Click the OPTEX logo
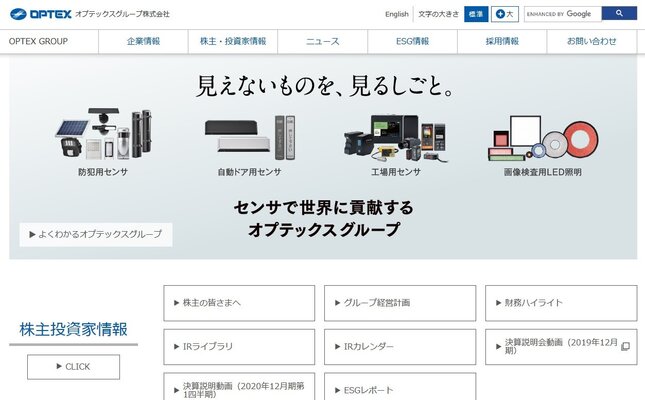Screen dimensions: 645x400 (x=41, y=14)
